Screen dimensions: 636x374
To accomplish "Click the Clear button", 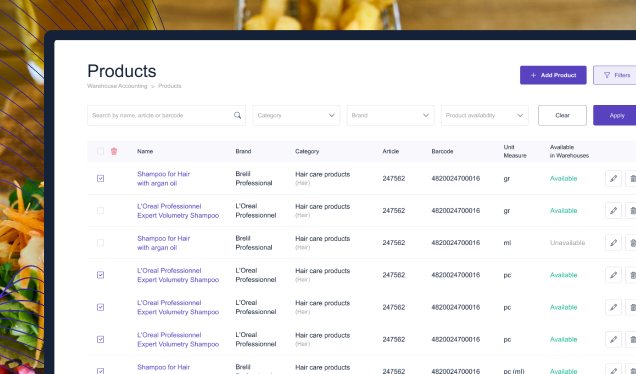I will tap(562, 116).
